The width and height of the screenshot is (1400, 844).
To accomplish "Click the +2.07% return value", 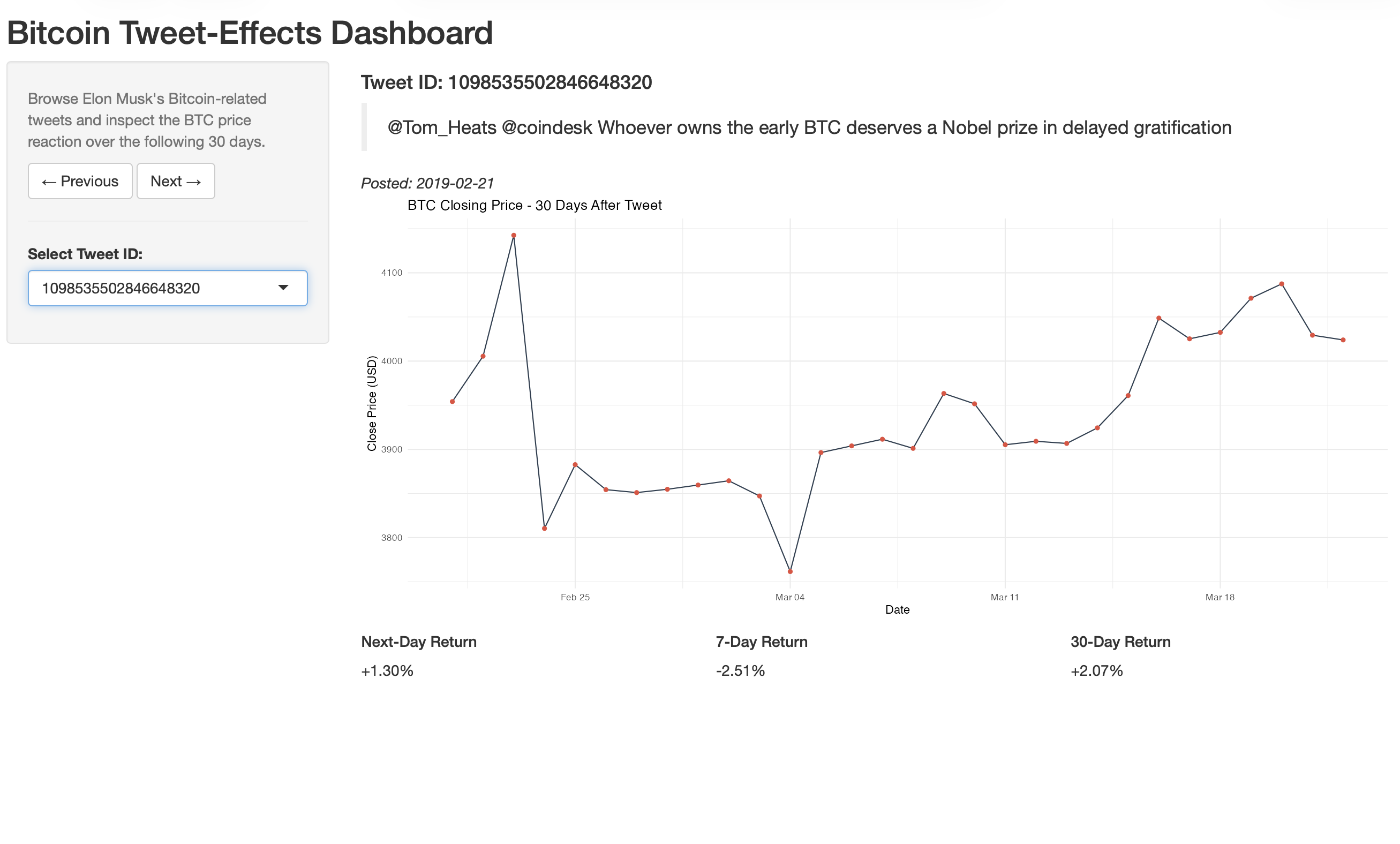I will coord(1096,671).
